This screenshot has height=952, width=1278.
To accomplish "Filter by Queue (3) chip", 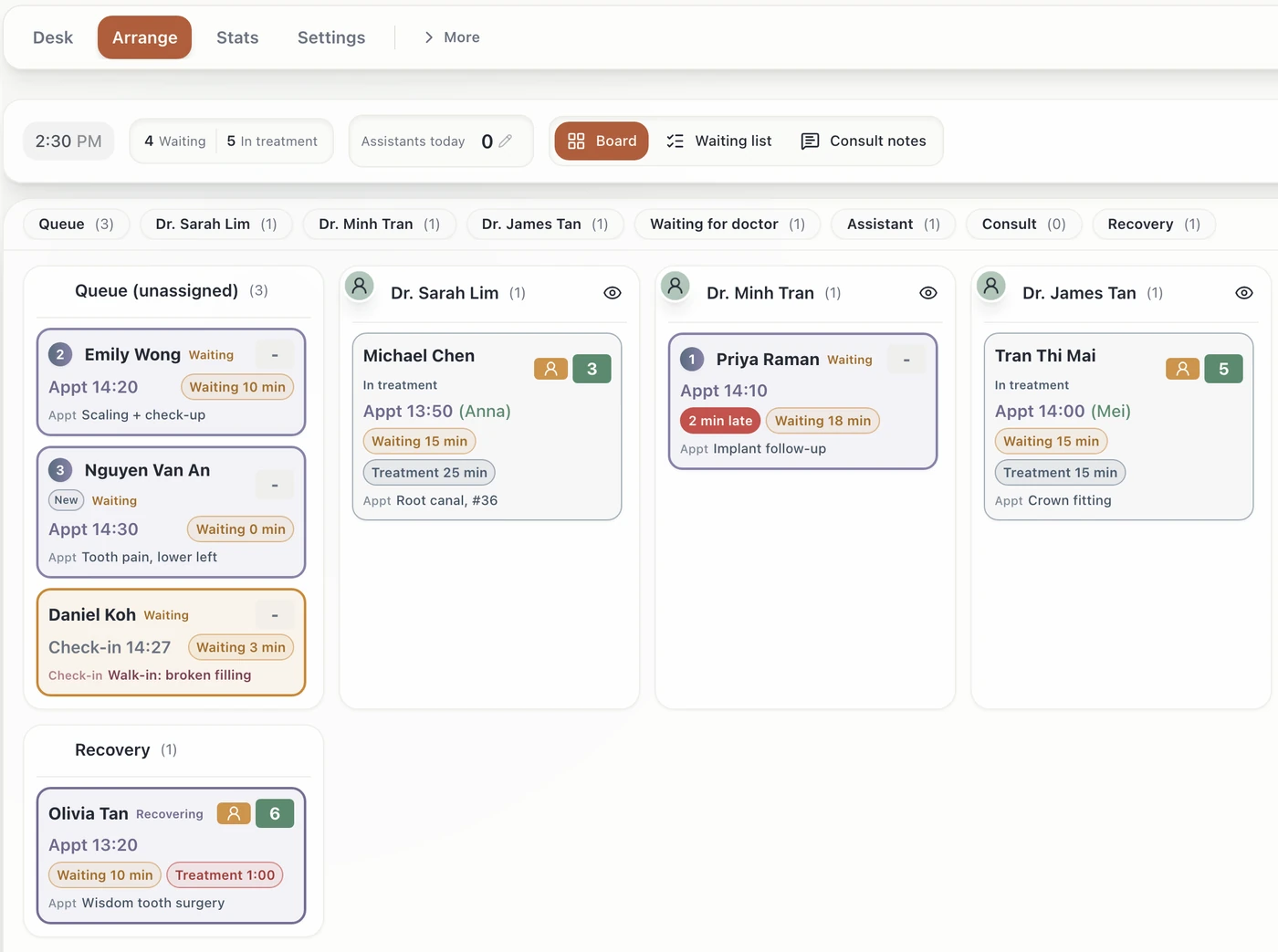I will [77, 225].
